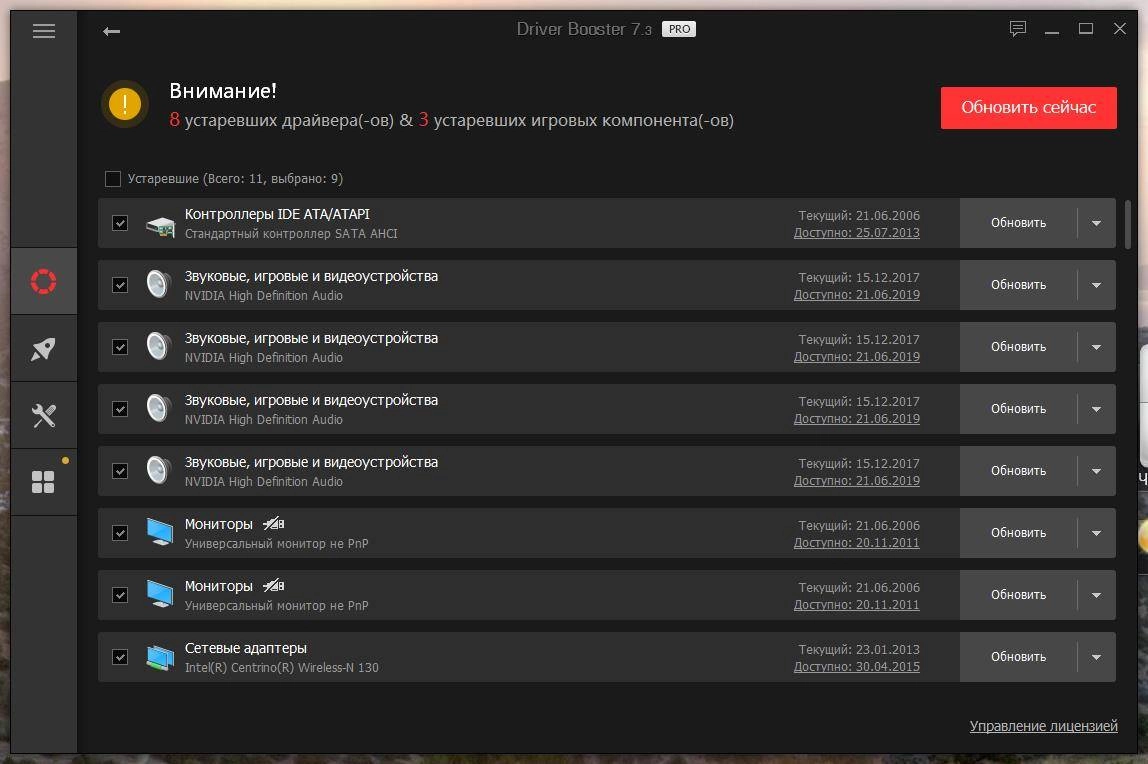This screenshot has width=1148, height=764.
Task: Uncheck the second NVIDIA High Definition Audio checkbox
Action: pos(120,347)
